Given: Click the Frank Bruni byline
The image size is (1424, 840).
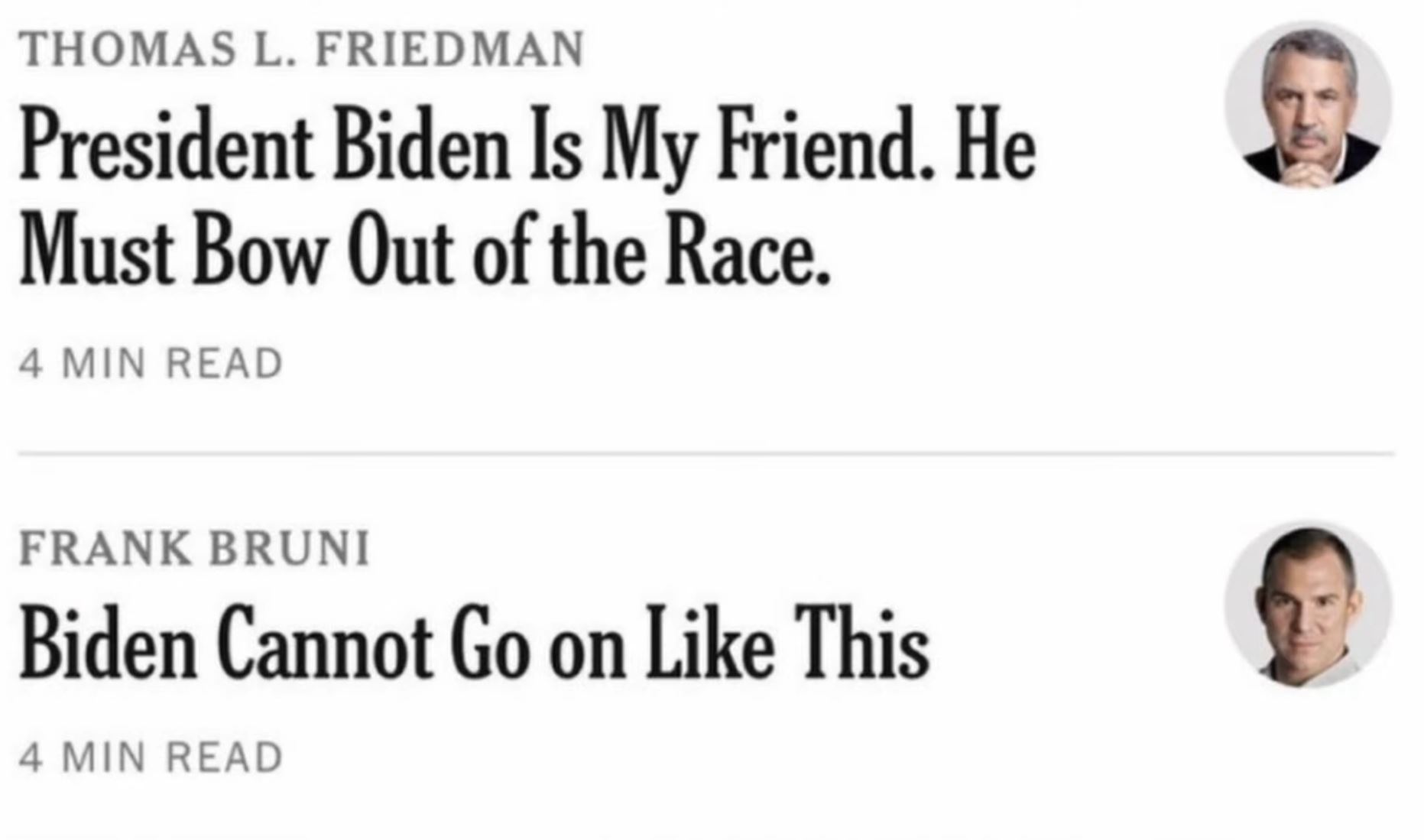Looking at the screenshot, I should (x=194, y=547).
